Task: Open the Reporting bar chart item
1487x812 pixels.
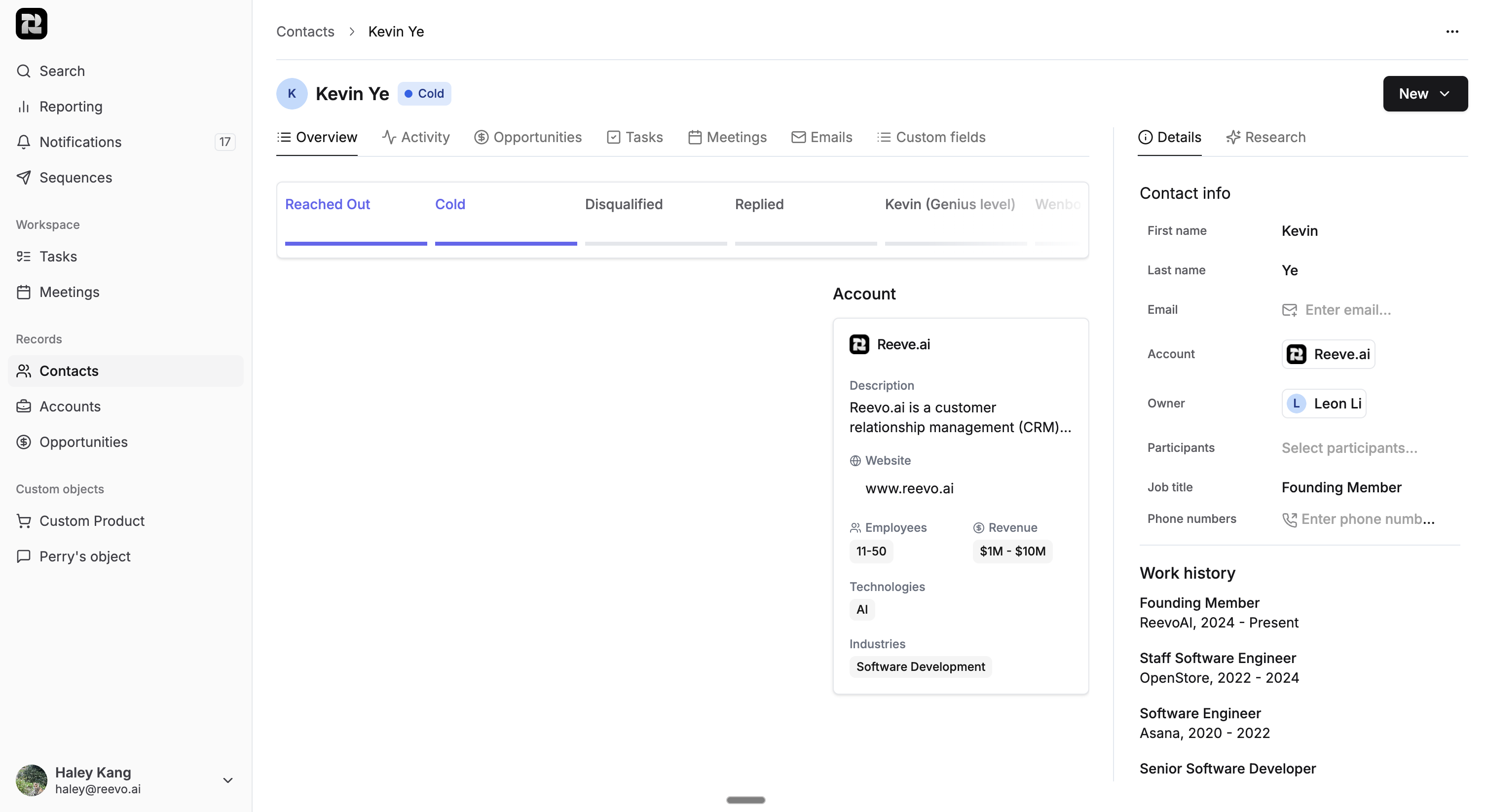Action: pos(24,107)
